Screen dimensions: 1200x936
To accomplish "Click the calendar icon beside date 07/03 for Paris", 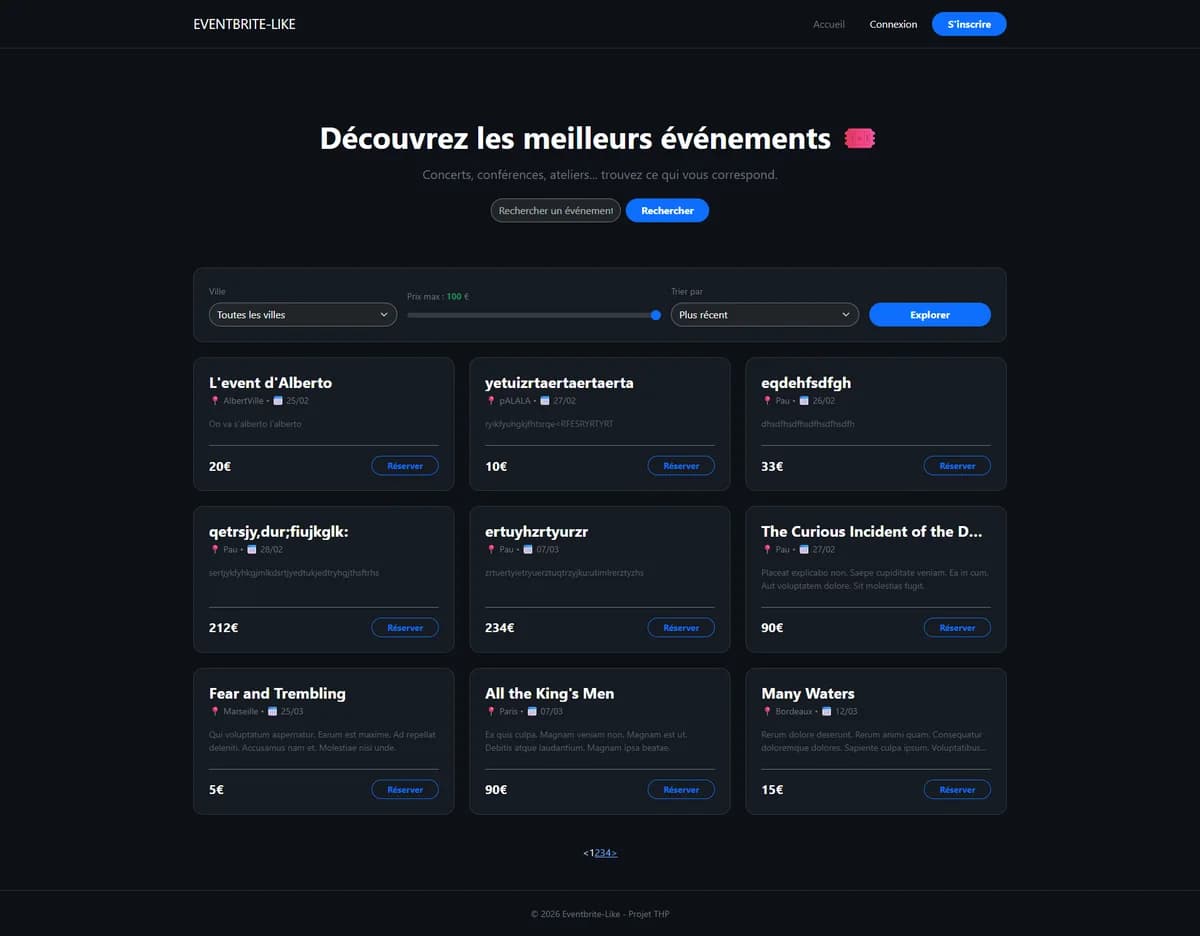I will point(531,712).
